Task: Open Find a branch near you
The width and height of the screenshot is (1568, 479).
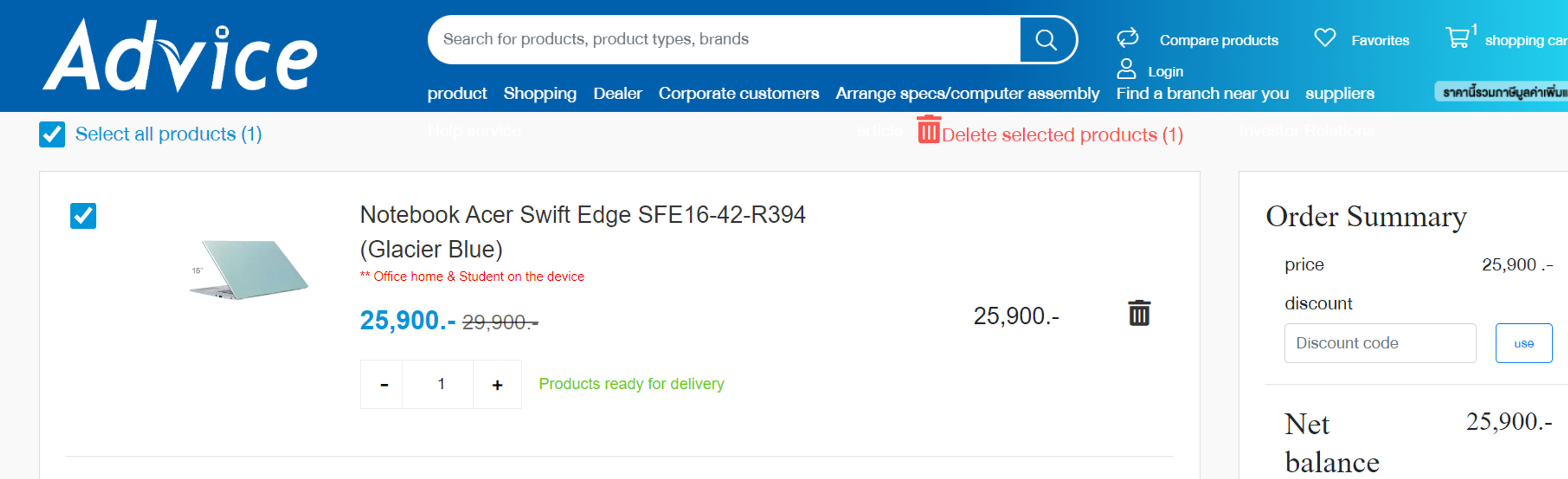Action: pyautogui.click(x=1202, y=93)
